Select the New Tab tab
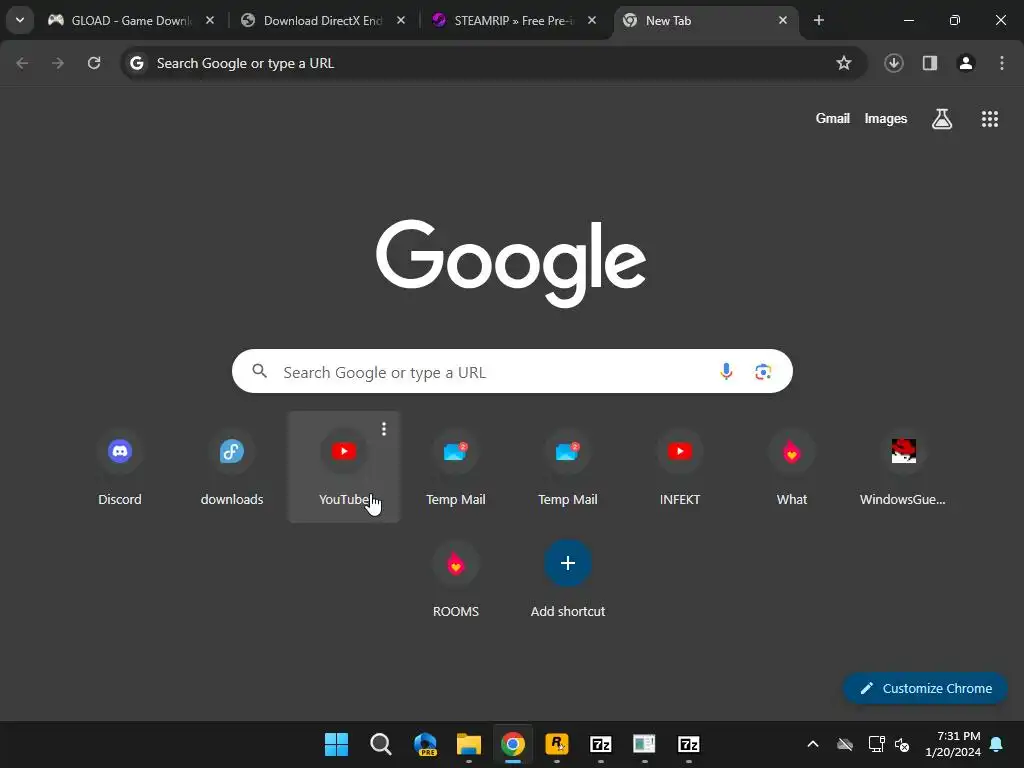This screenshot has width=1024, height=768. (705, 21)
